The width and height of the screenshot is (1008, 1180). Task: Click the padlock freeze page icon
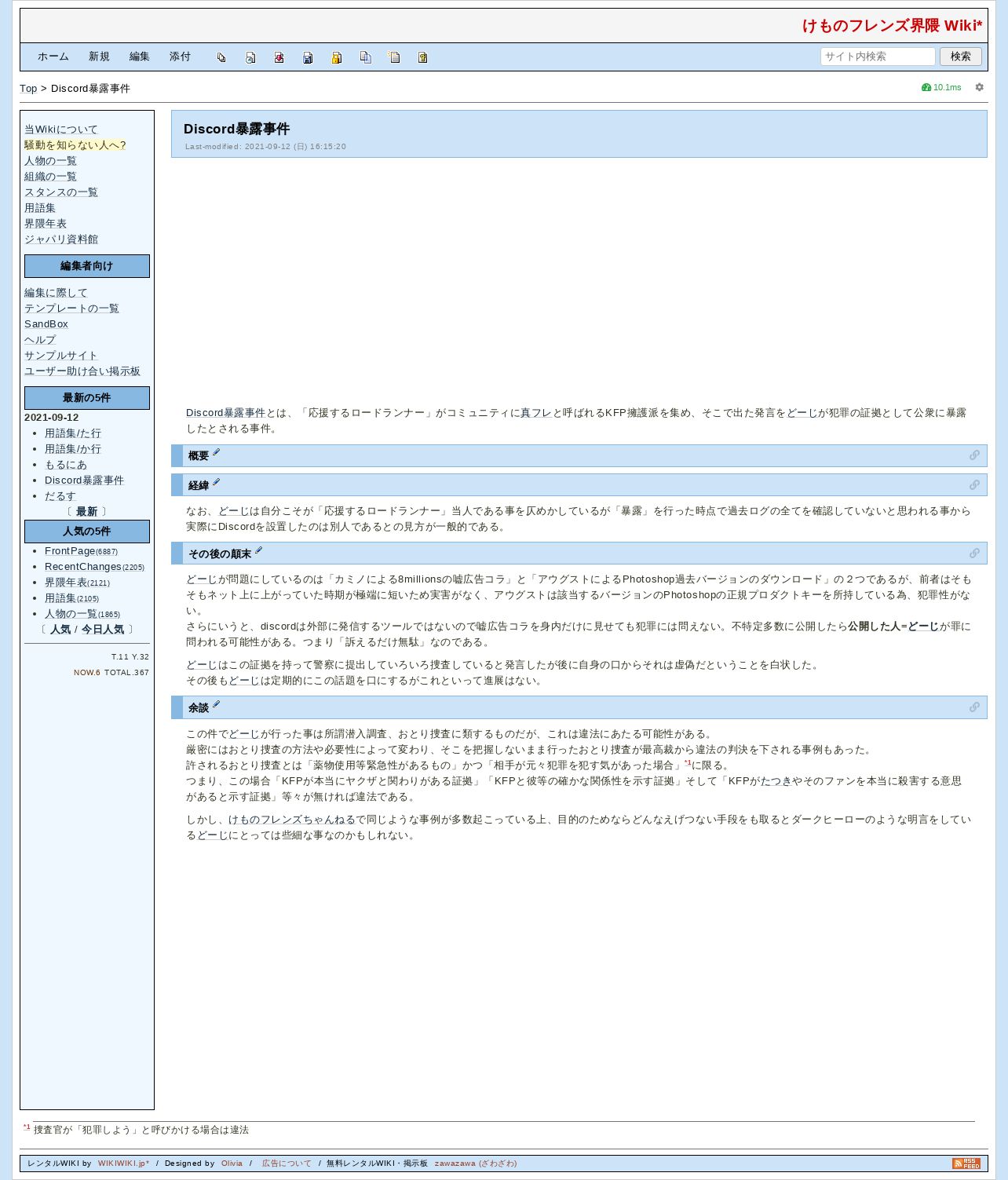[337, 57]
